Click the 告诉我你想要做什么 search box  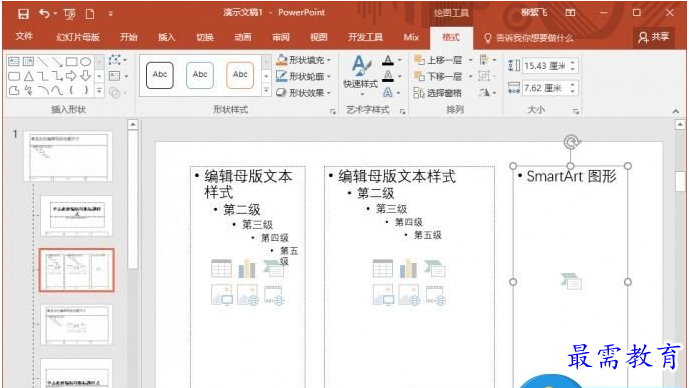point(529,38)
